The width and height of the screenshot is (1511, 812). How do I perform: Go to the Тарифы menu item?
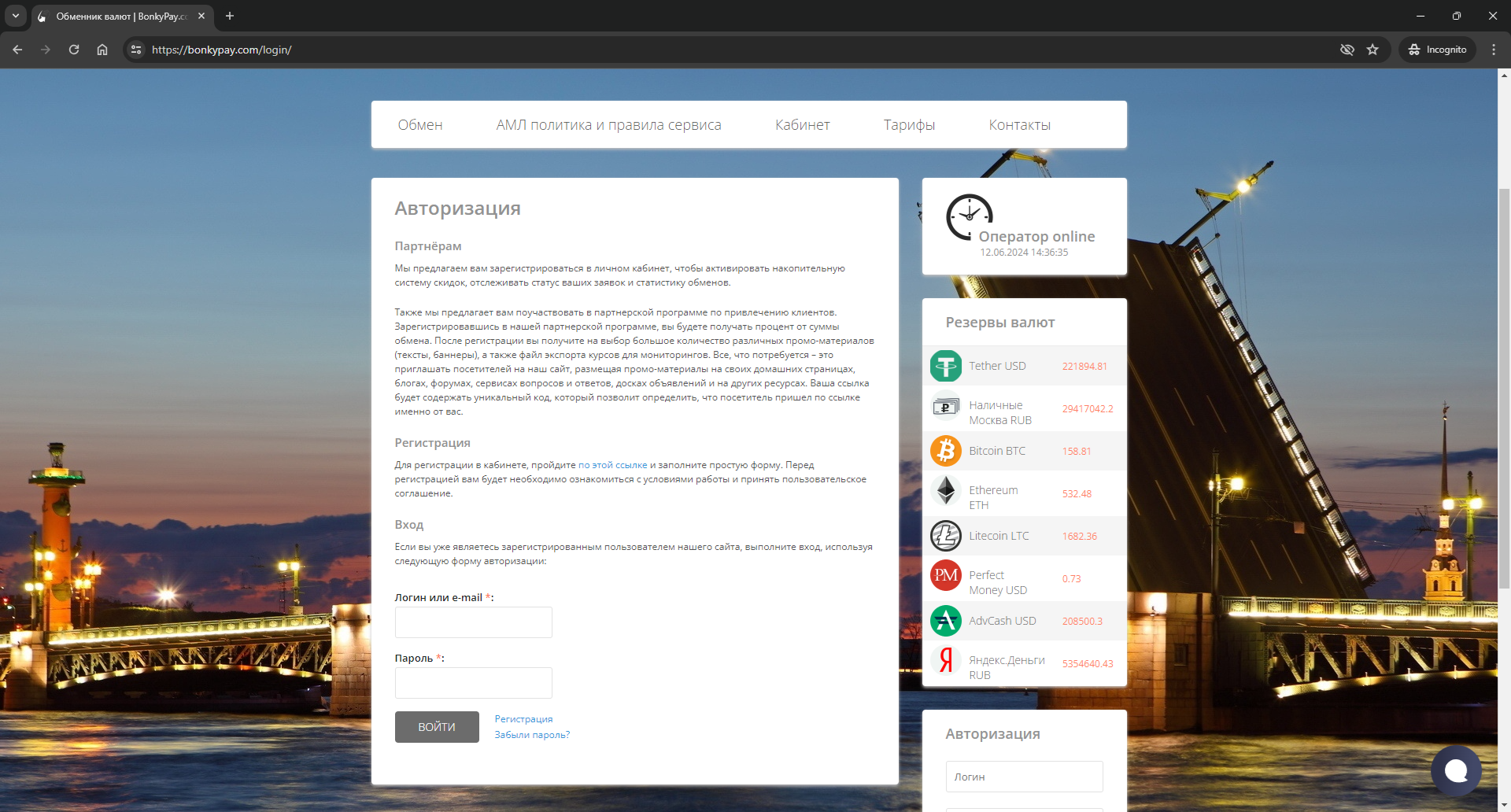tap(909, 125)
